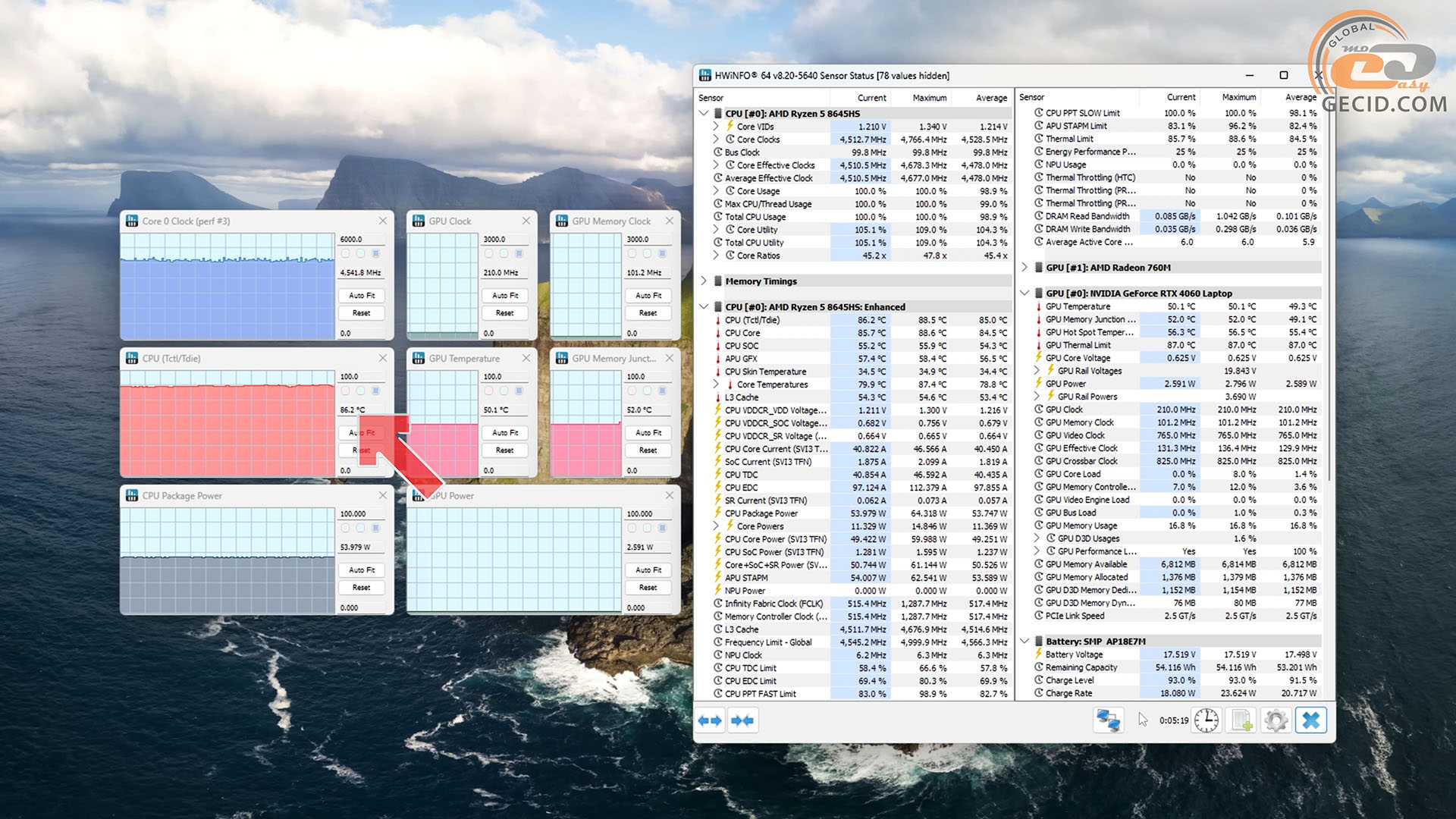Expand the Memory Timings group
Screen dimensions: 1456x819
(704, 281)
